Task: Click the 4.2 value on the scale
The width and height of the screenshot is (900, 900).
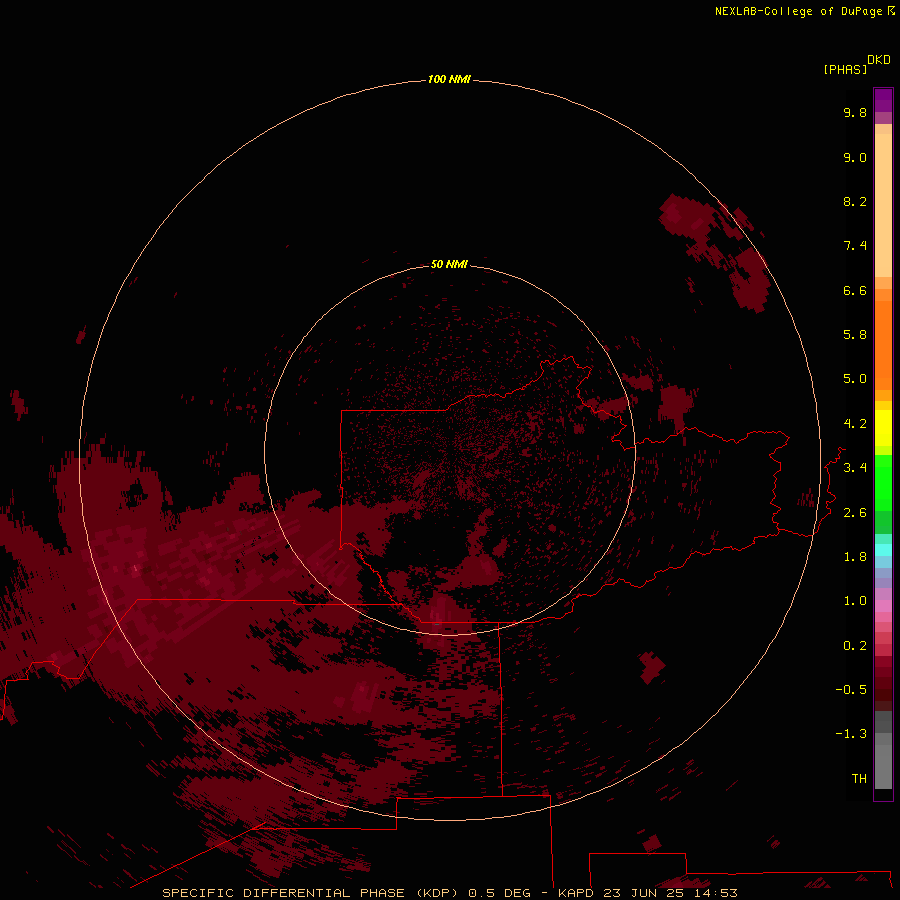Action: click(x=855, y=424)
